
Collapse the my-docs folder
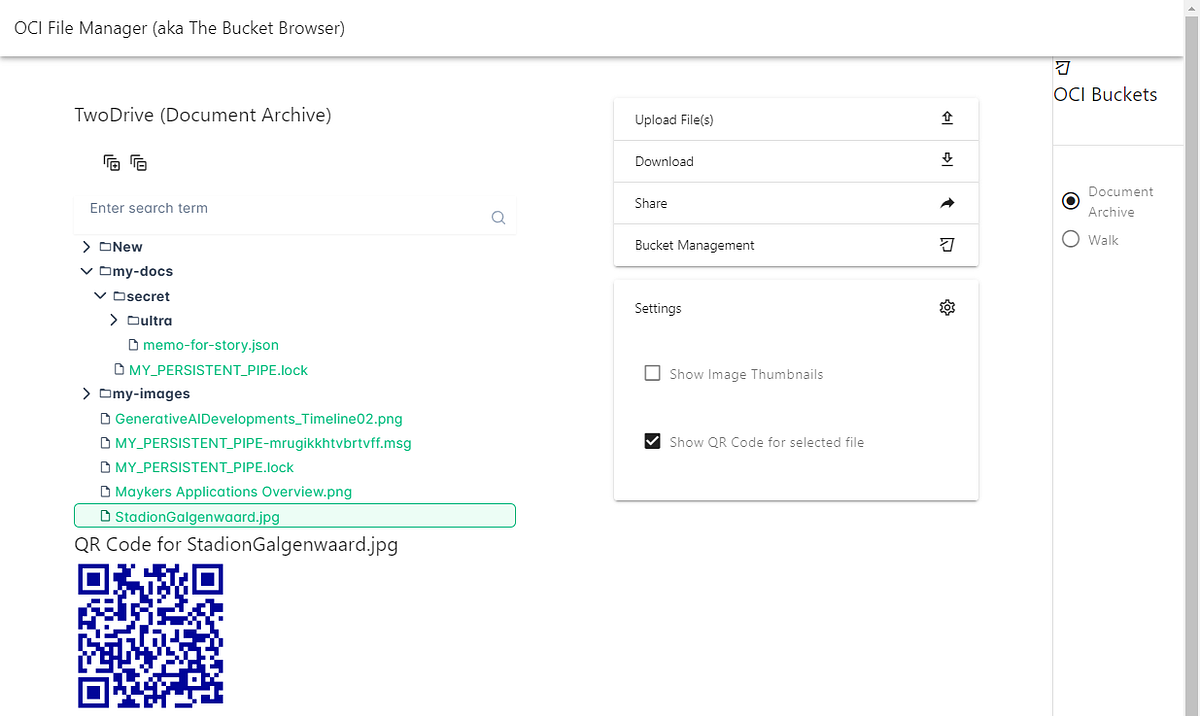(87, 271)
